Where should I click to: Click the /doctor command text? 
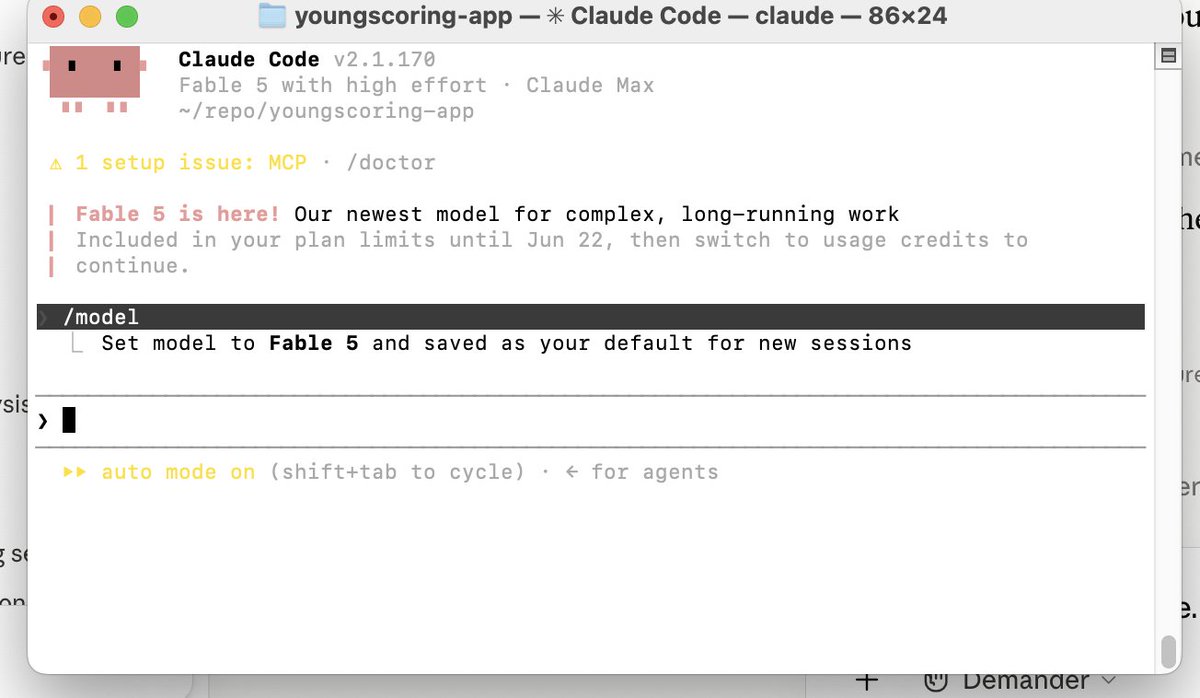[391, 163]
